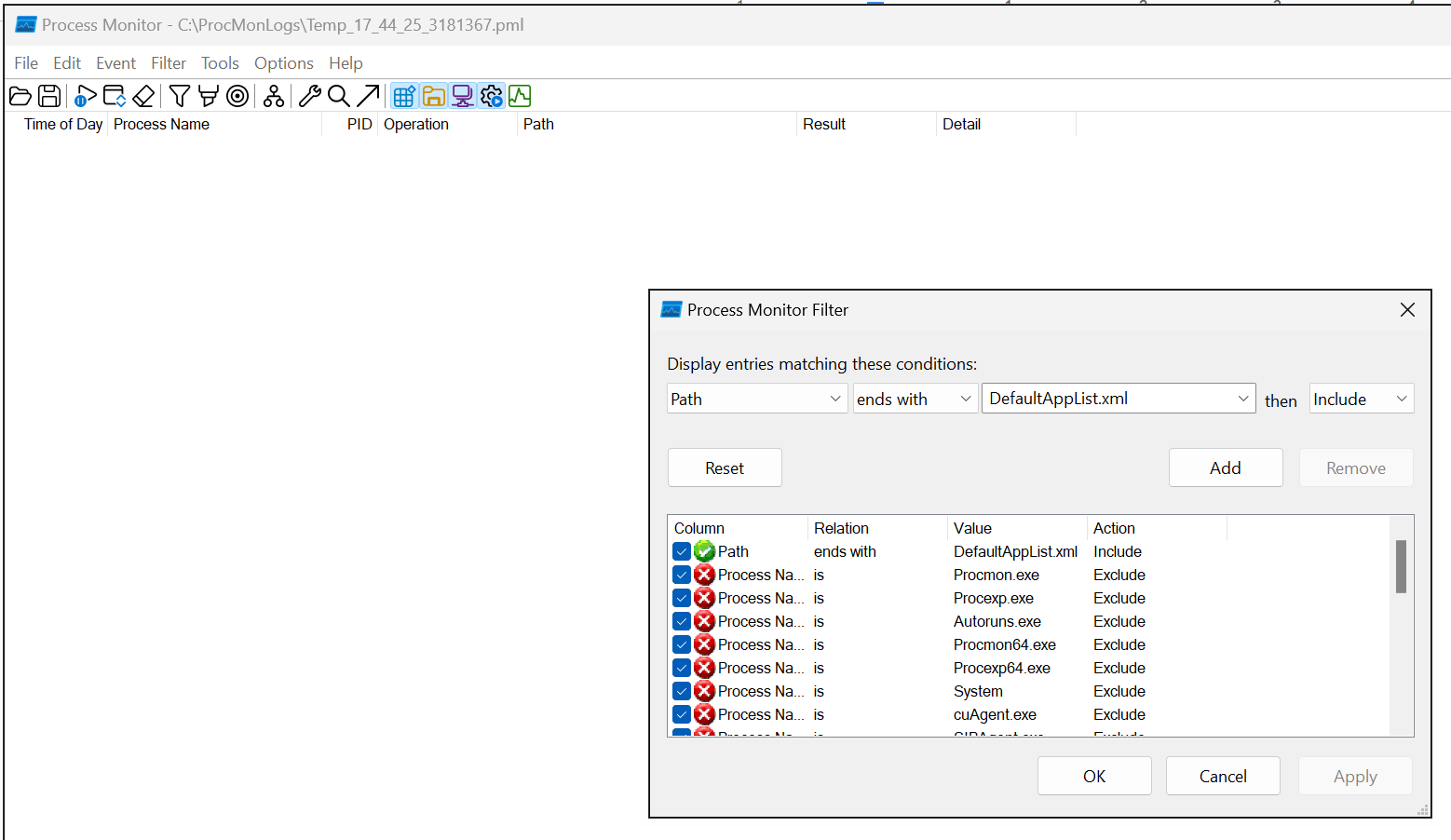Viewport: 1451px width, 840px height.
Task: Toggle Show Network Activity icon
Action: click(x=463, y=95)
